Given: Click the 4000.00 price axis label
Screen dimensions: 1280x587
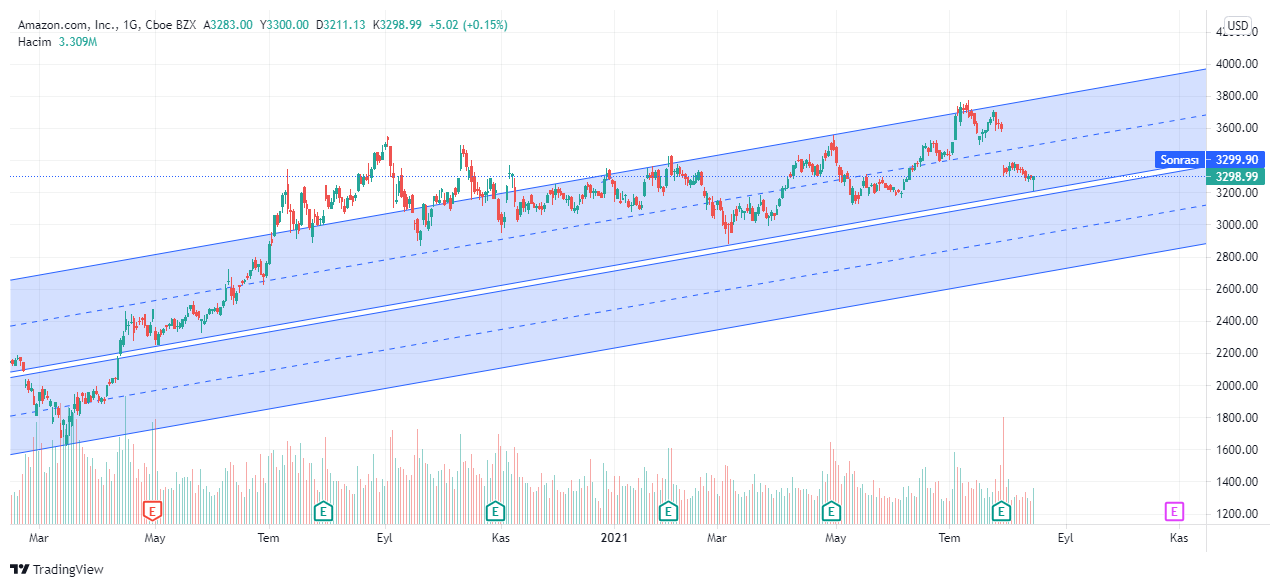Looking at the screenshot, I should click(1238, 64).
